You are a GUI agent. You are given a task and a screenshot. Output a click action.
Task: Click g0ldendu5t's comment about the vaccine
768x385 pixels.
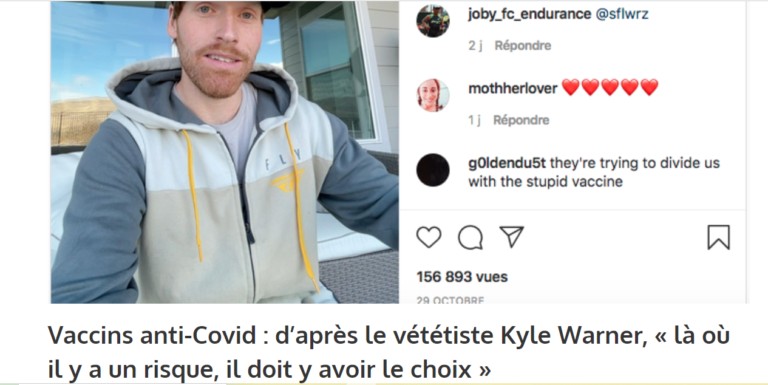[594, 172]
